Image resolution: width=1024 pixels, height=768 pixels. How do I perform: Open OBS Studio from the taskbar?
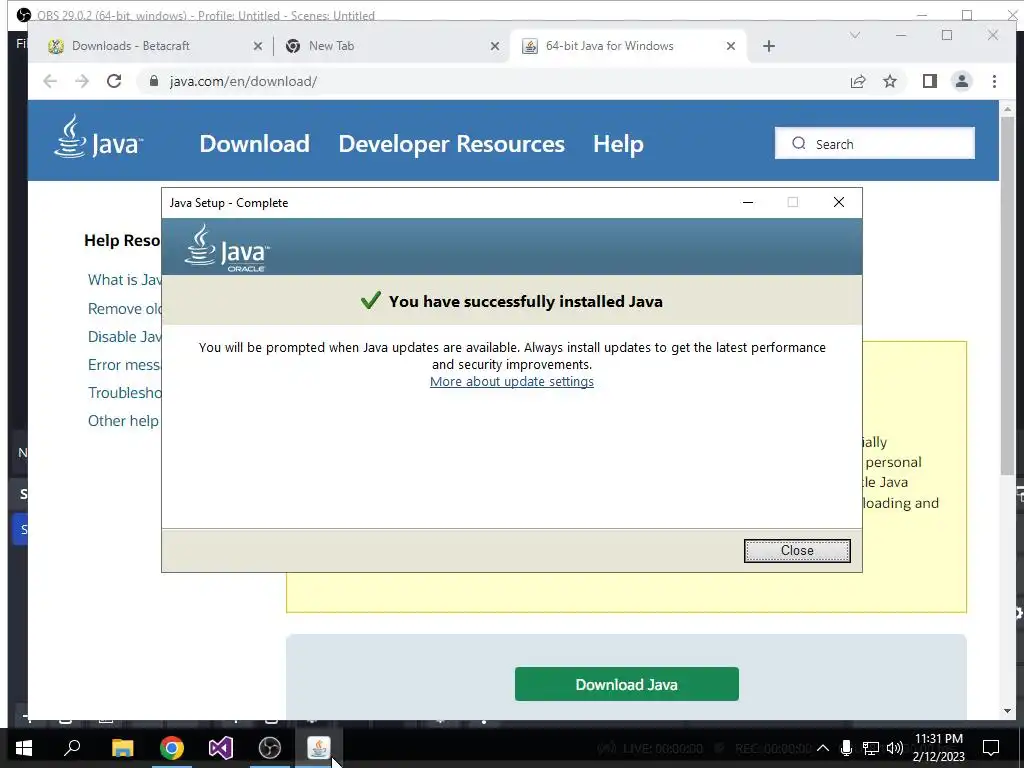pos(270,748)
